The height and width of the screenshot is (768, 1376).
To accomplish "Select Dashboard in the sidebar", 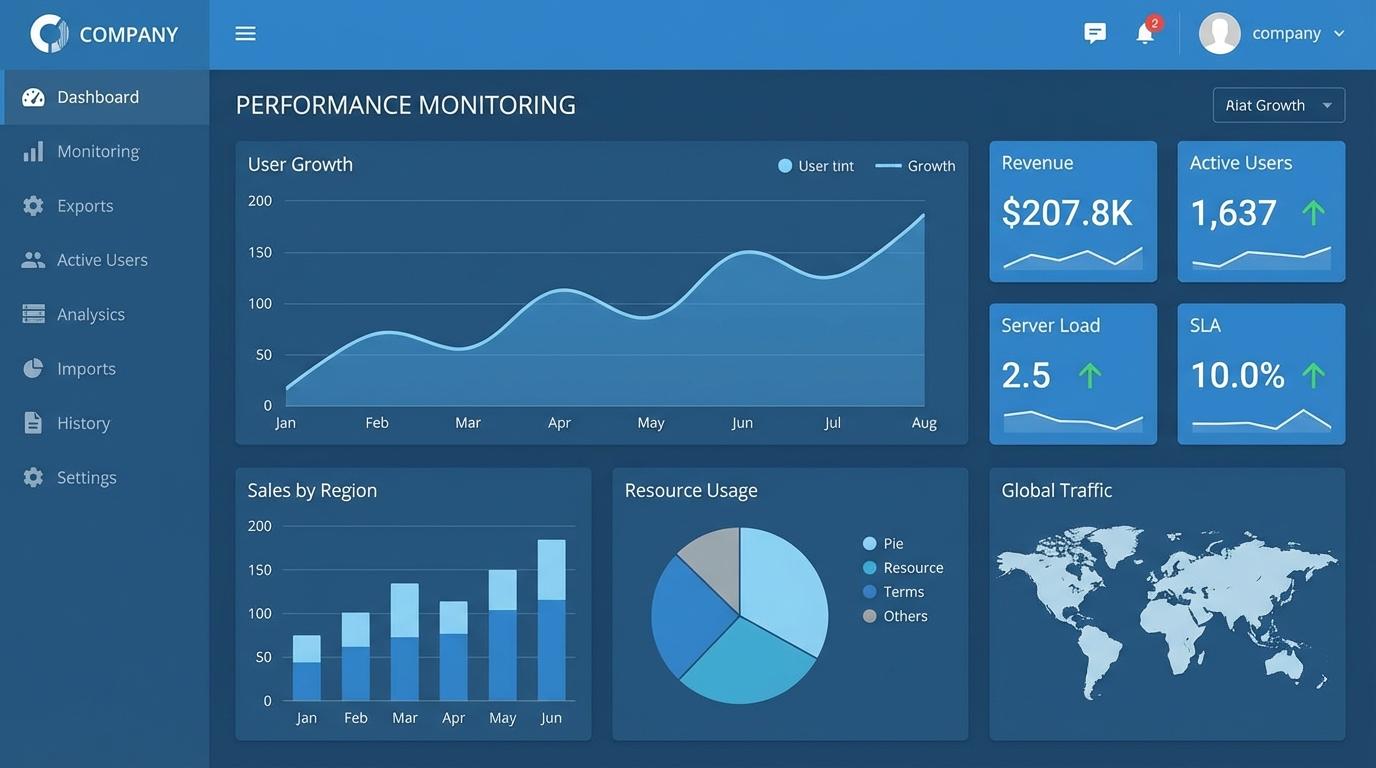I will [x=98, y=97].
